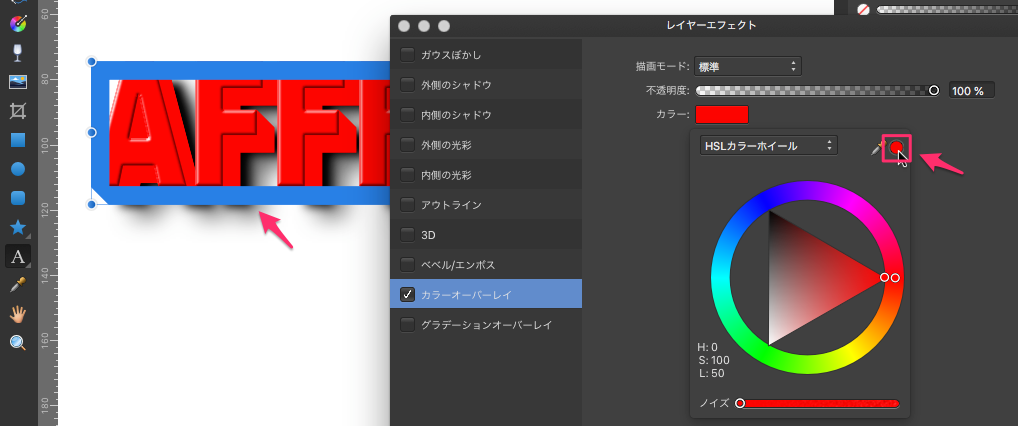Image resolution: width=1018 pixels, height=426 pixels.
Task: Select the Artistic Text tool
Action: pos(17,256)
